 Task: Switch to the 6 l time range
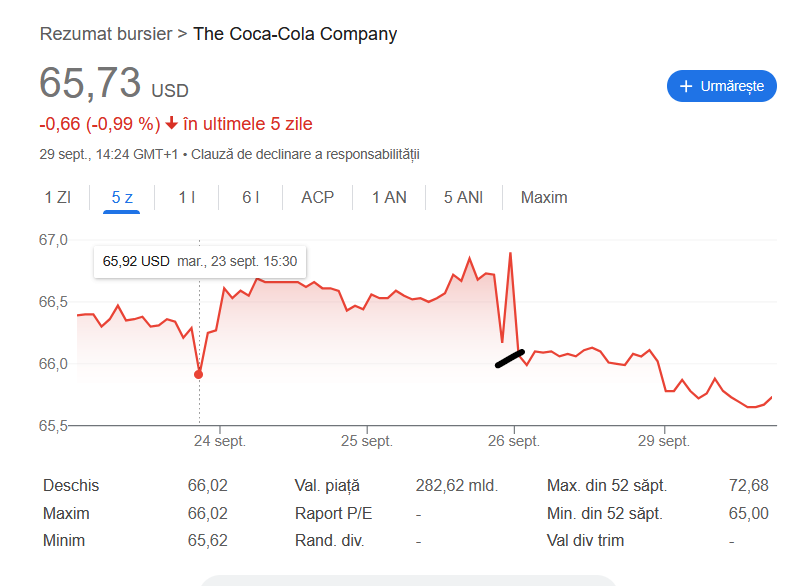coord(251,198)
